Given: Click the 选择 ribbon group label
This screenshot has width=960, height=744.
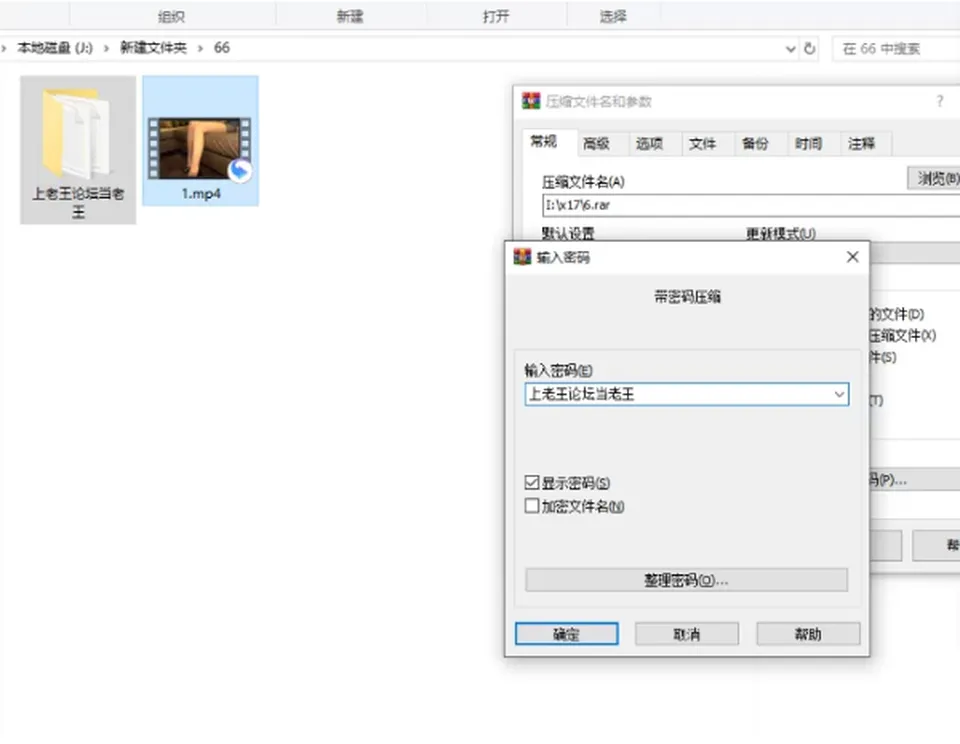Looking at the screenshot, I should pos(613,17).
